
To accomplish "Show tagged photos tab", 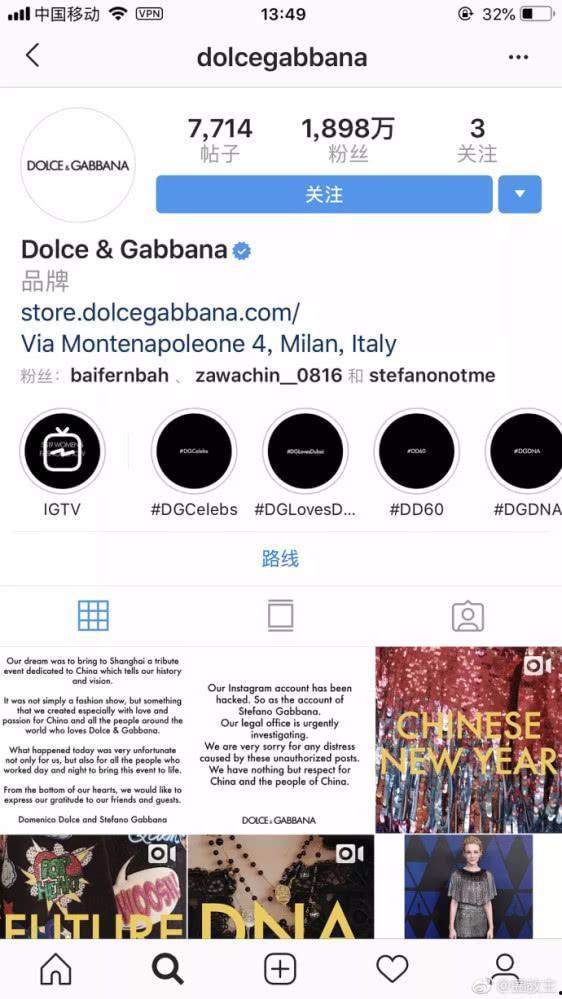I will pos(468,615).
